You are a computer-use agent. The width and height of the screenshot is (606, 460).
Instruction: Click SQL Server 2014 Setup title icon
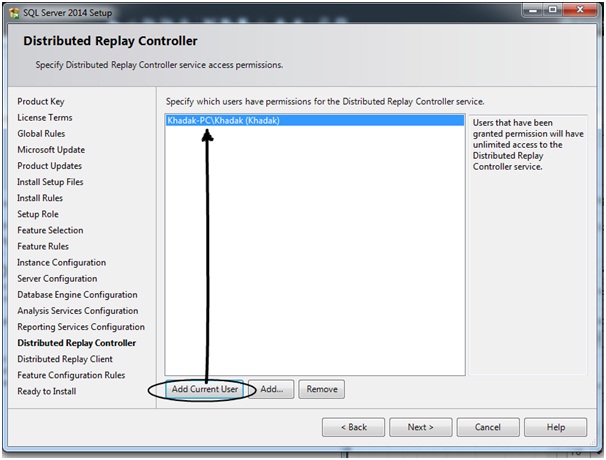tap(15, 13)
